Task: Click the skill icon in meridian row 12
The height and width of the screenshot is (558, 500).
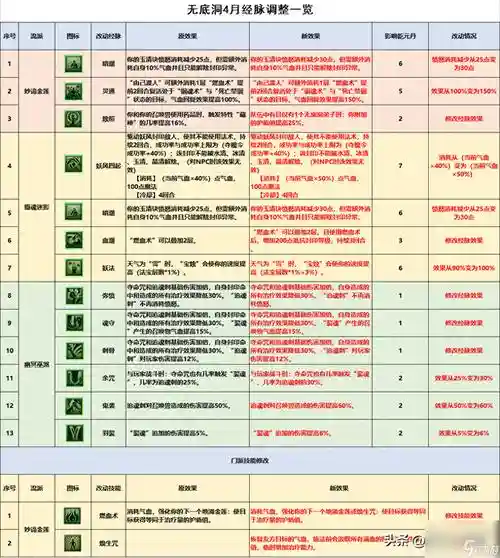Action: coord(74,406)
